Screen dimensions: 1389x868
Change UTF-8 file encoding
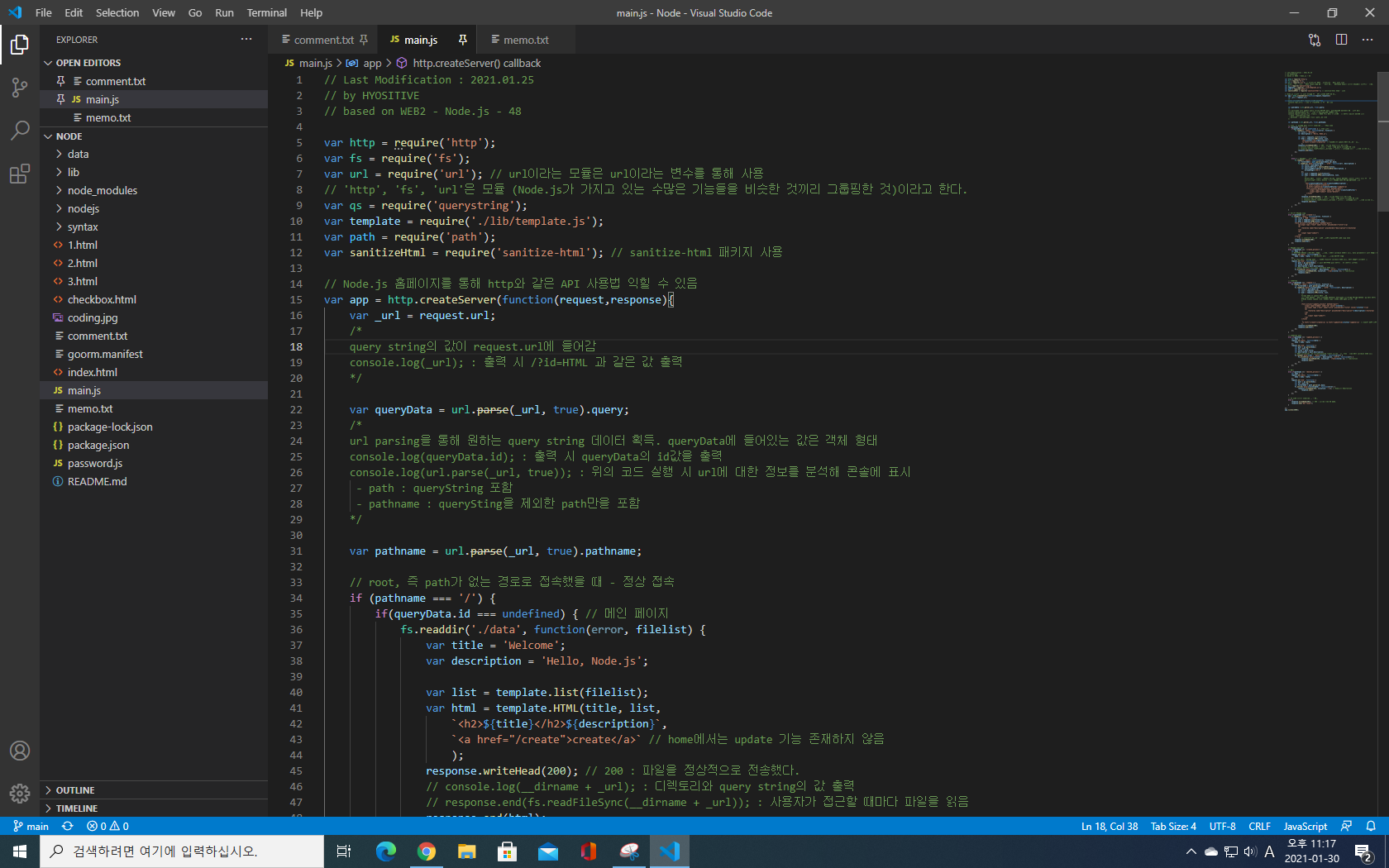coord(1222,826)
